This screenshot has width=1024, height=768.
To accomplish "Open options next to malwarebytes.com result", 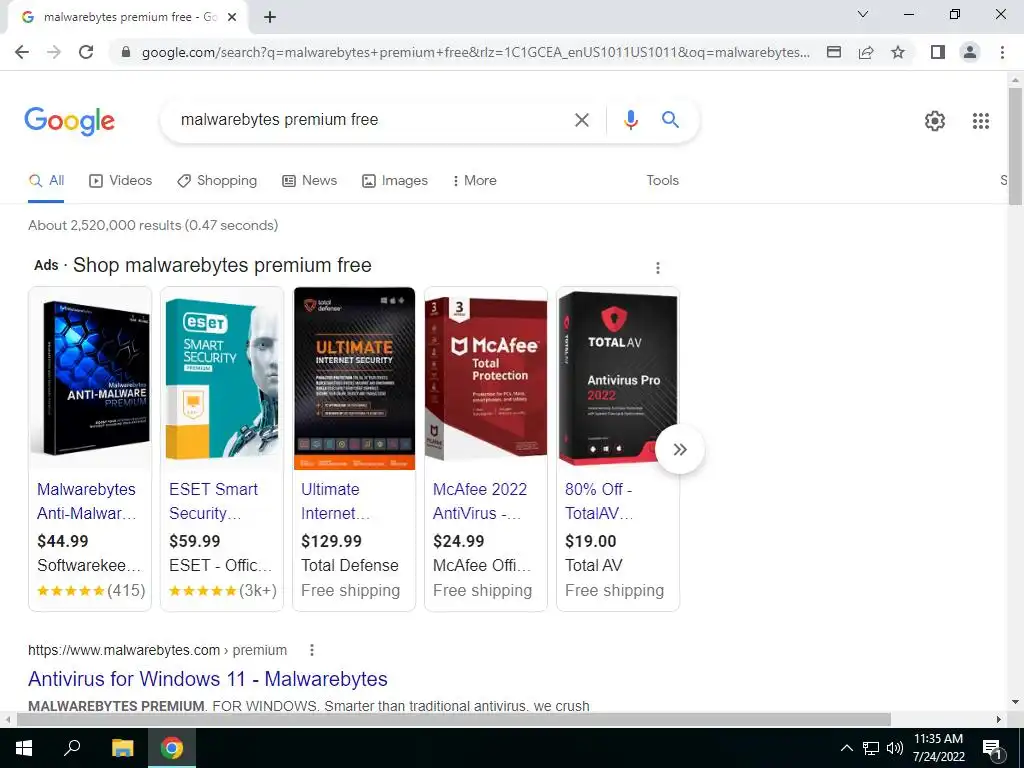I will (312, 650).
